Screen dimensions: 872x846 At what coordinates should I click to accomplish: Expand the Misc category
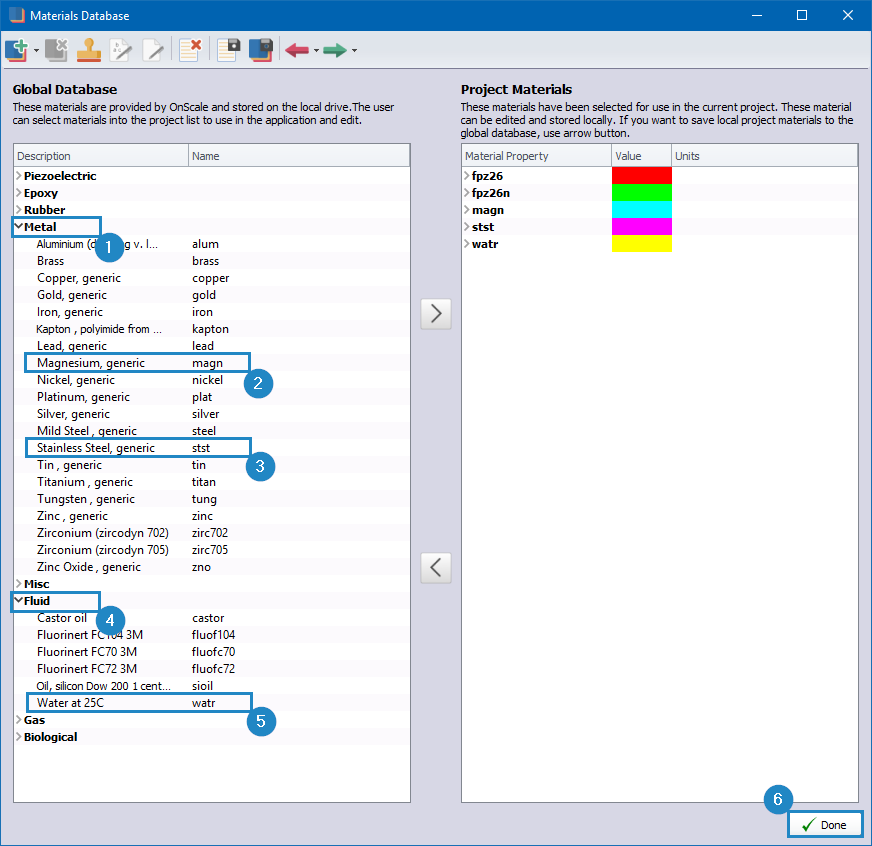19,584
